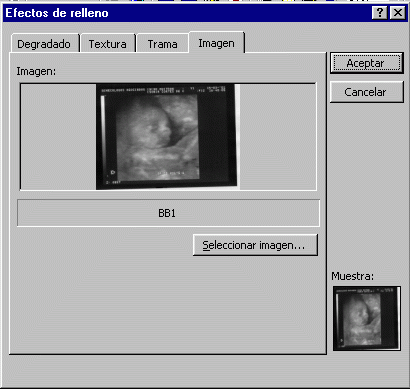The image size is (410, 389).
Task: Switch to the Degradado tab
Action: click(44, 44)
